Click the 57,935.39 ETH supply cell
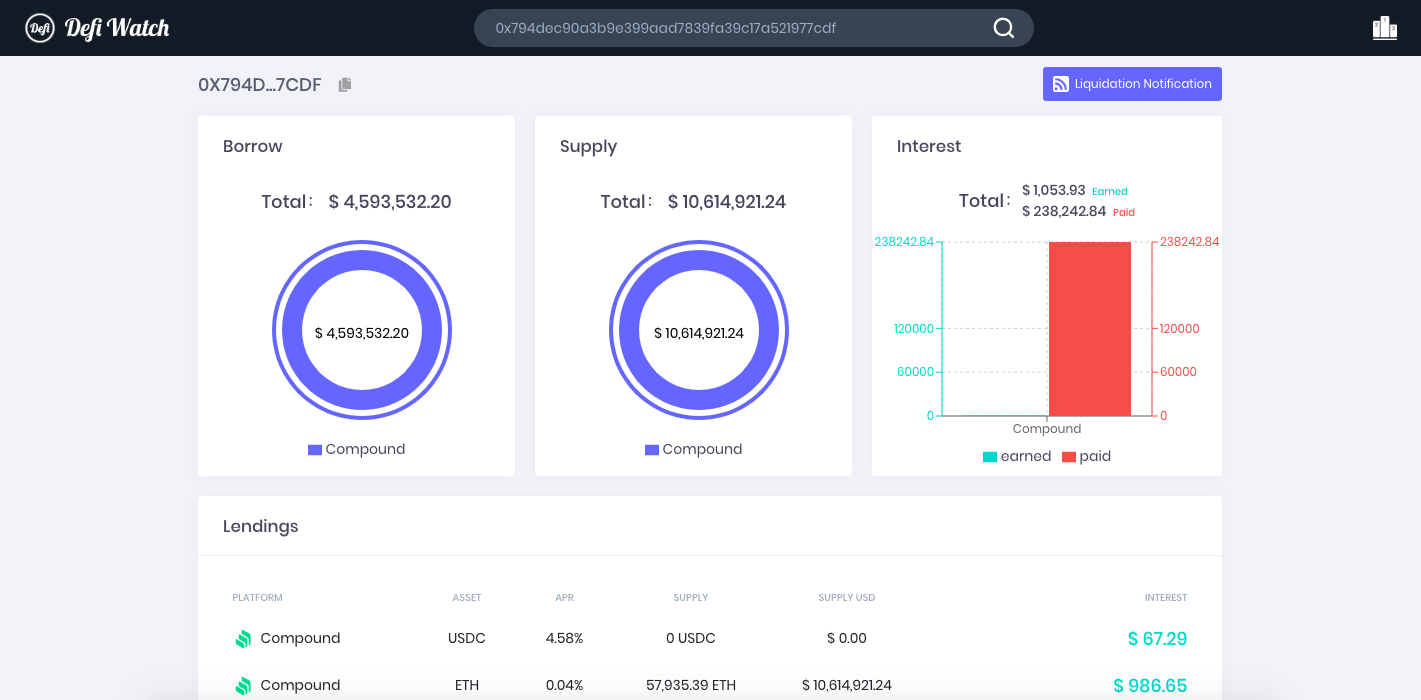The width and height of the screenshot is (1421, 700). pos(691,685)
